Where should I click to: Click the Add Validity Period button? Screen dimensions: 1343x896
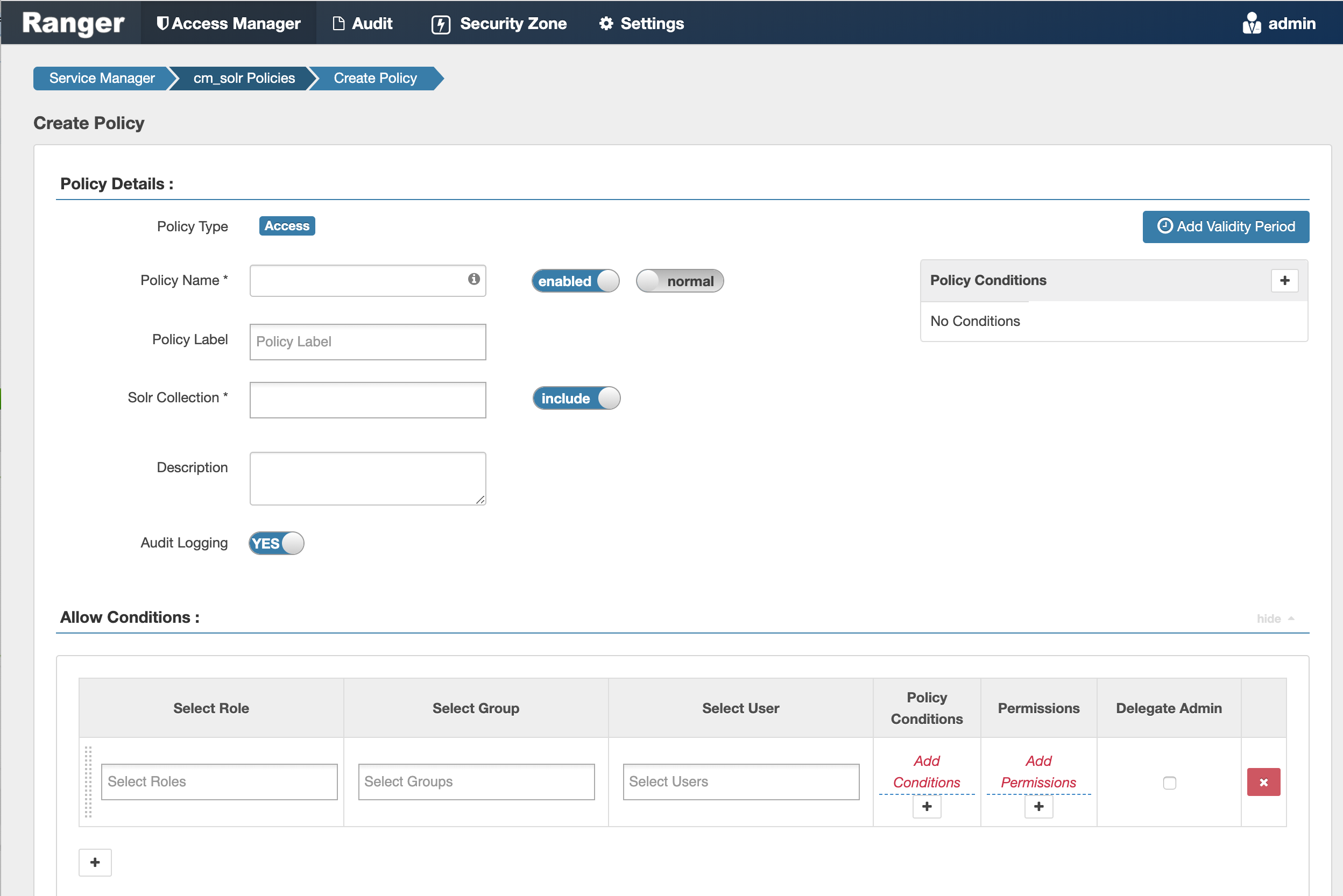pos(1225,226)
